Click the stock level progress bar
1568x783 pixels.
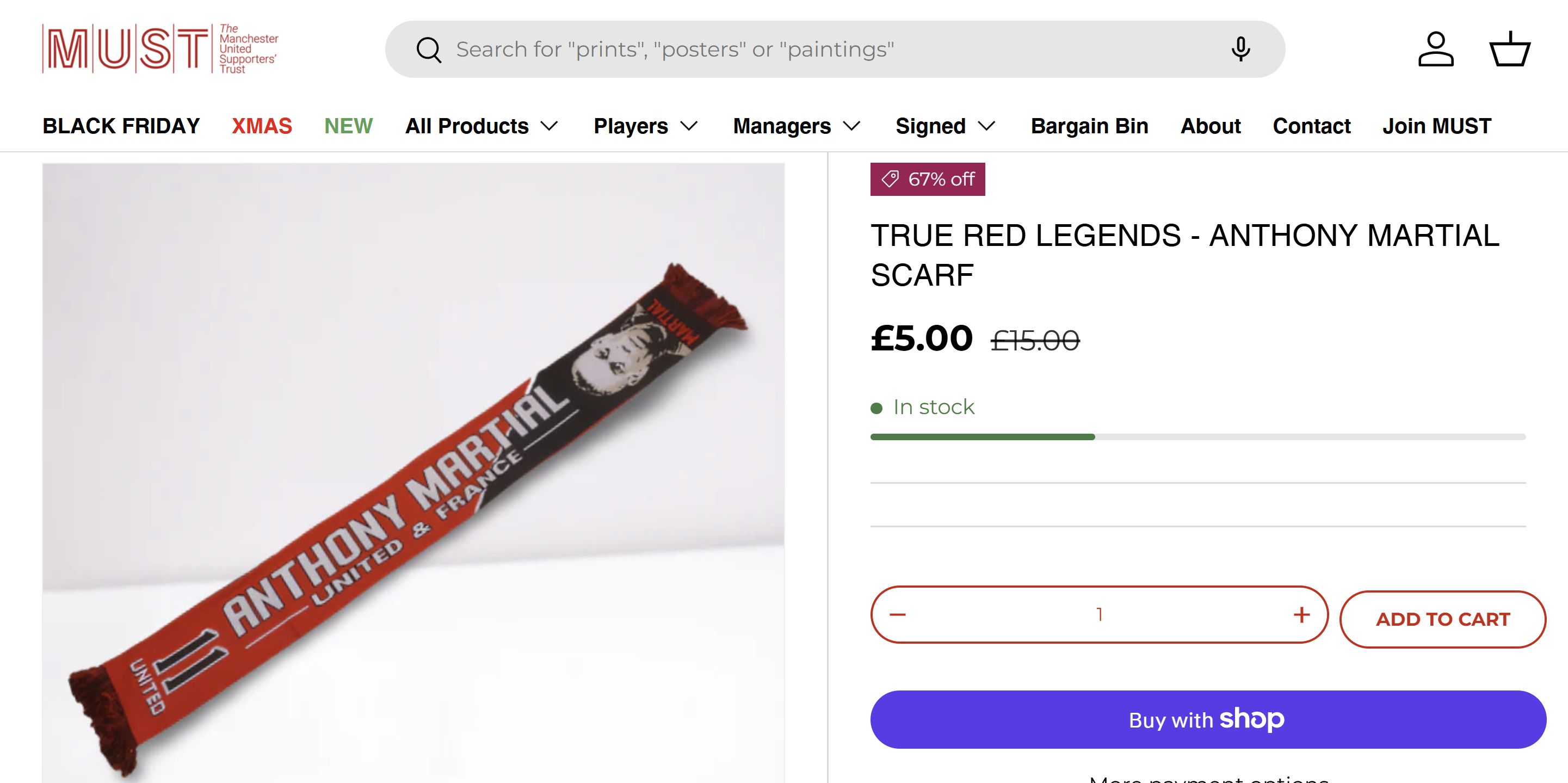click(x=1197, y=436)
